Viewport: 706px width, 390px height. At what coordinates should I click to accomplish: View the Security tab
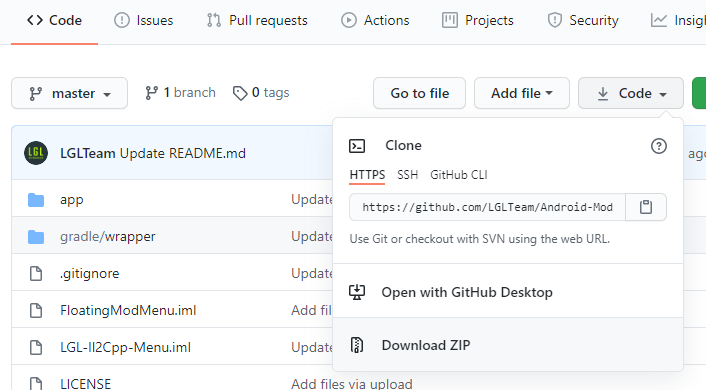tap(583, 20)
